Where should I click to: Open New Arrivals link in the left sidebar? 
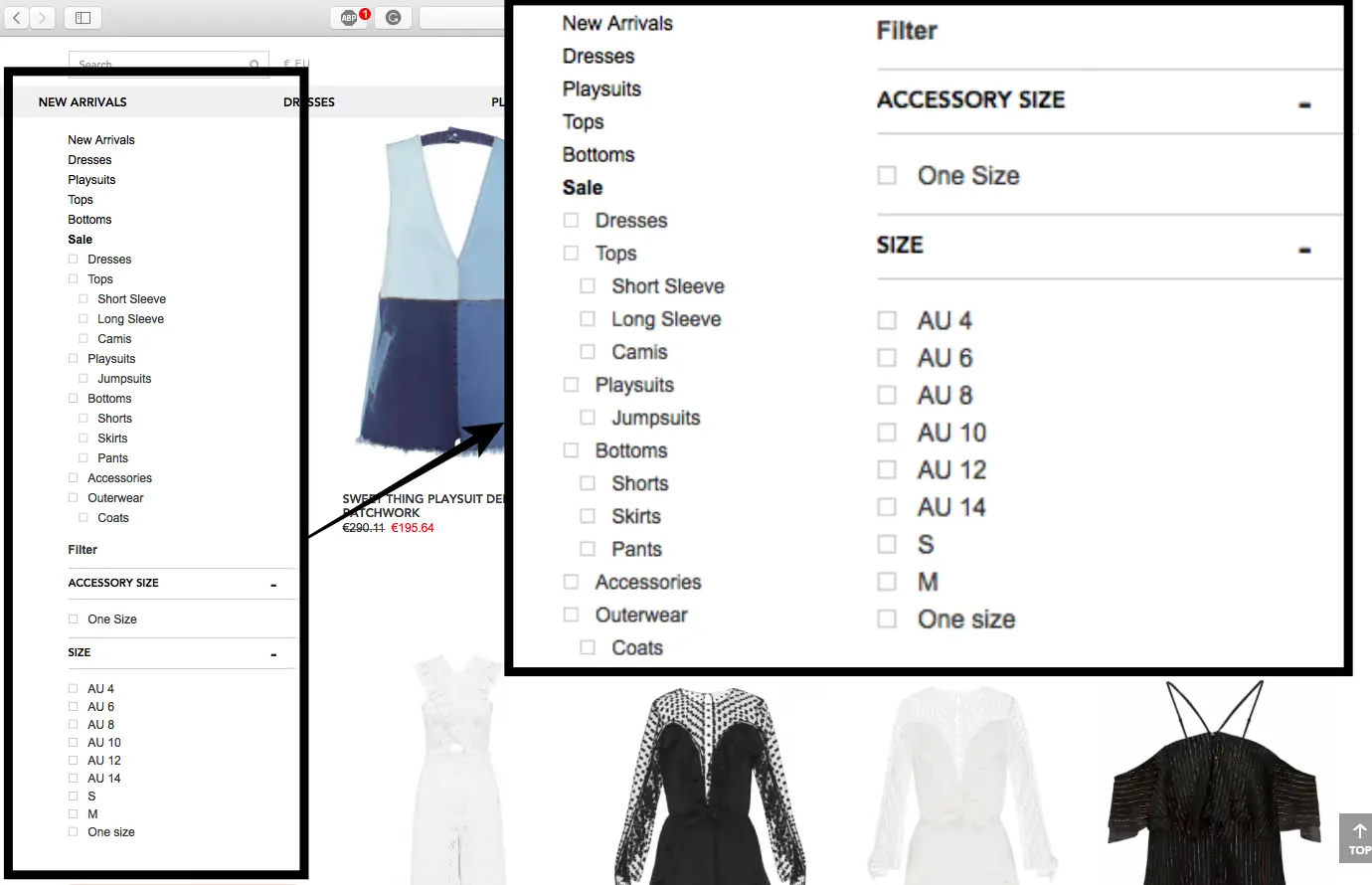click(x=101, y=140)
